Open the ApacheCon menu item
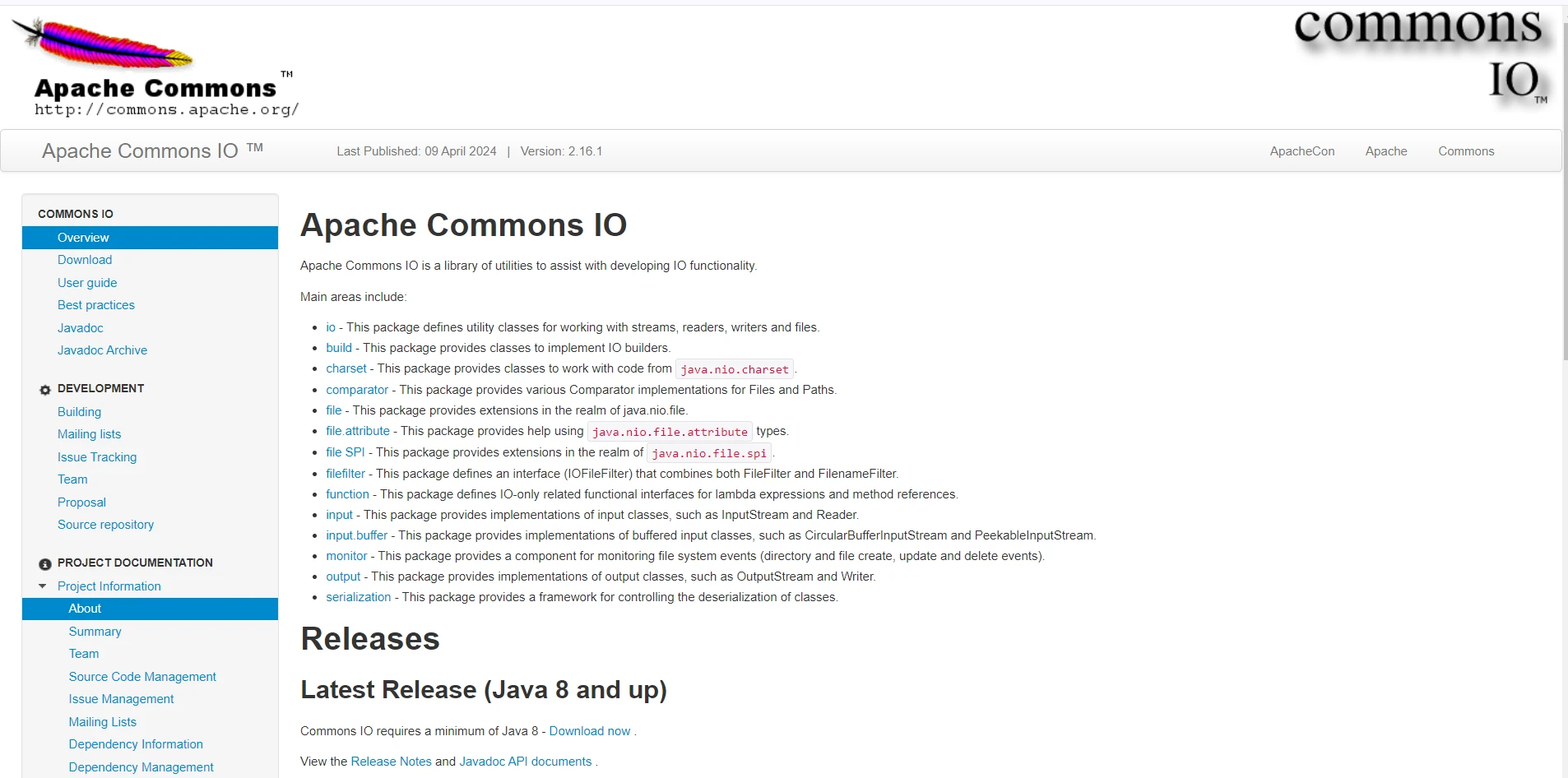 click(1302, 151)
